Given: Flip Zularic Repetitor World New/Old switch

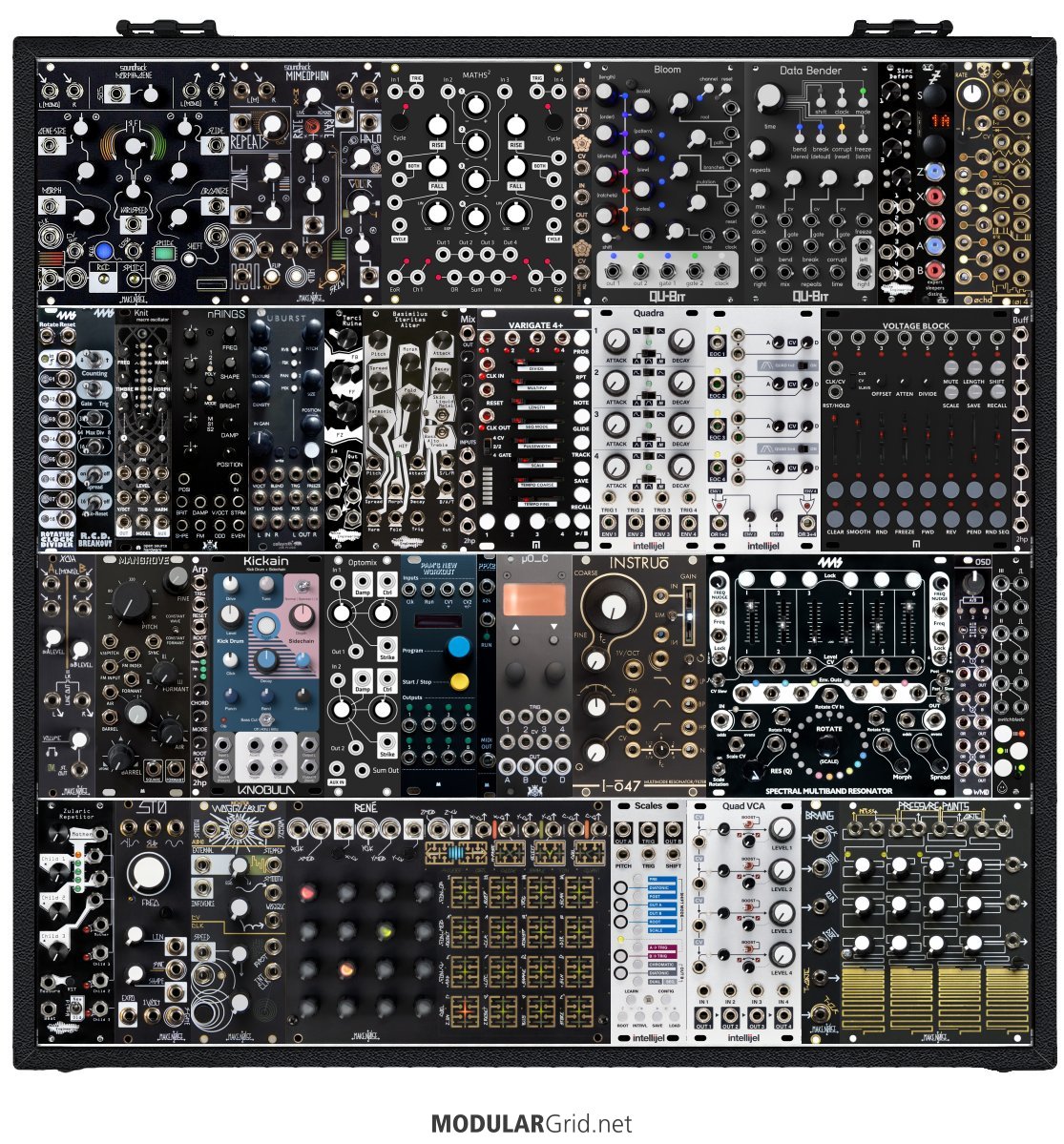Looking at the screenshot, I should (x=76, y=1008).
